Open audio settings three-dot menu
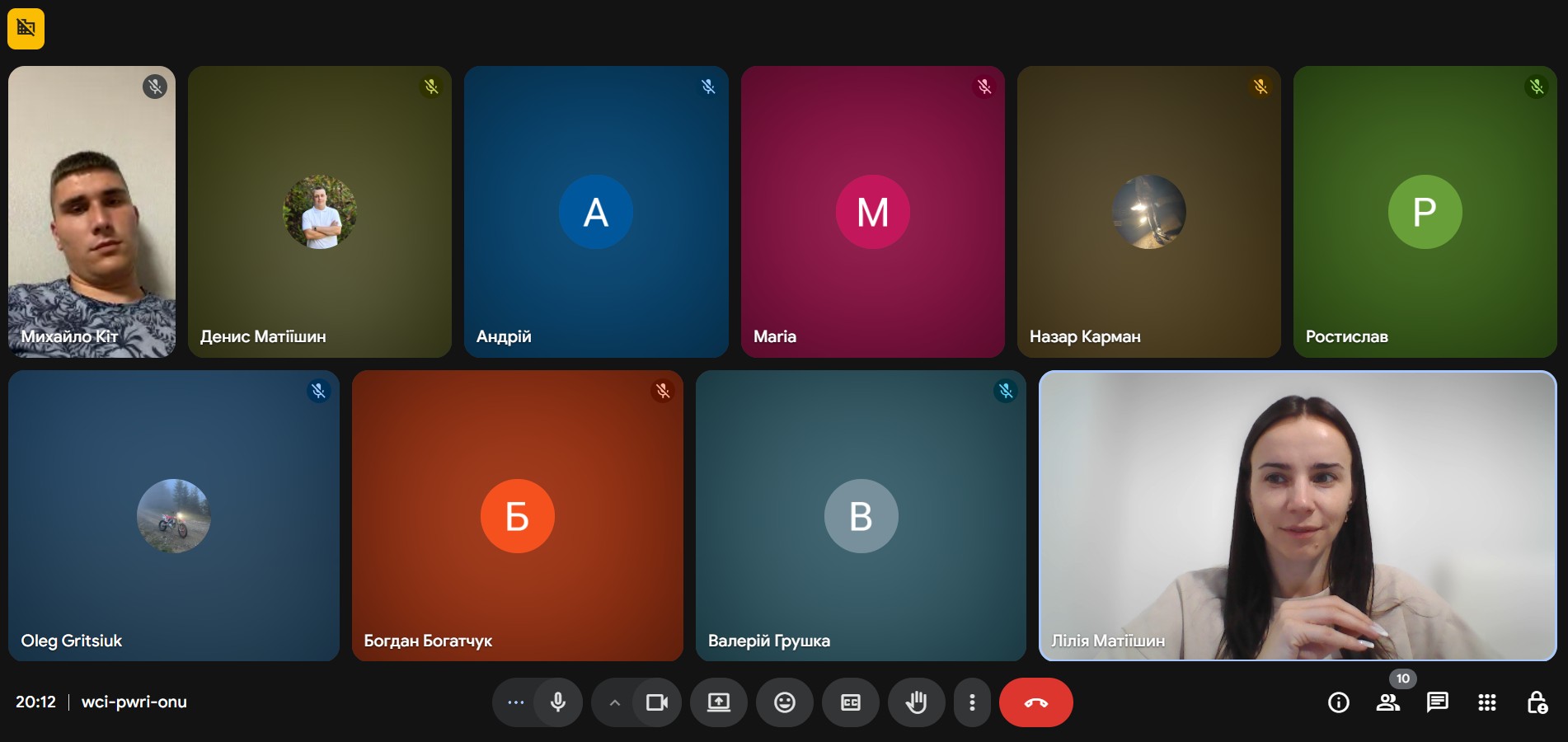This screenshot has width=1568, height=742. (516, 702)
